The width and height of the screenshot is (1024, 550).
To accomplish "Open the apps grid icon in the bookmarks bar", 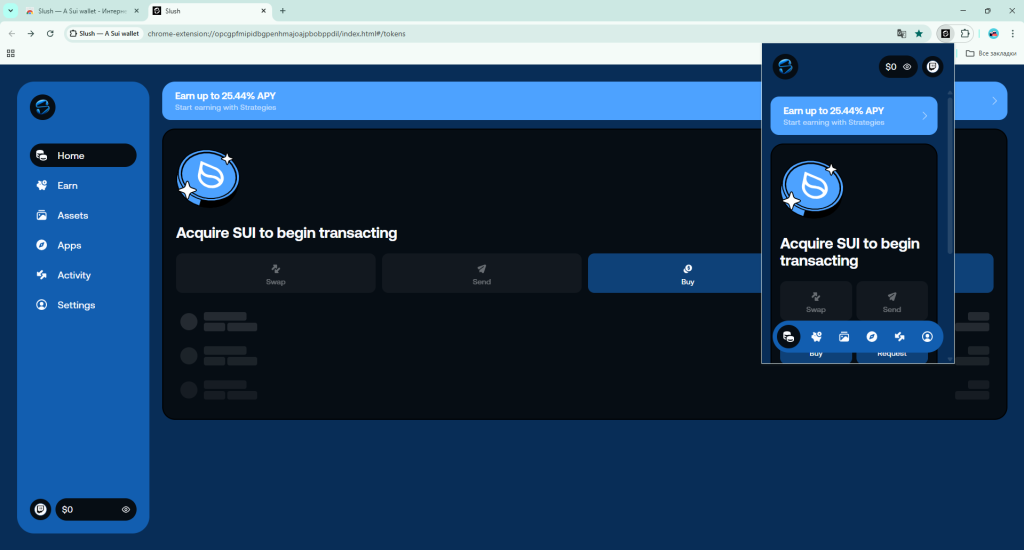I will pos(10,54).
